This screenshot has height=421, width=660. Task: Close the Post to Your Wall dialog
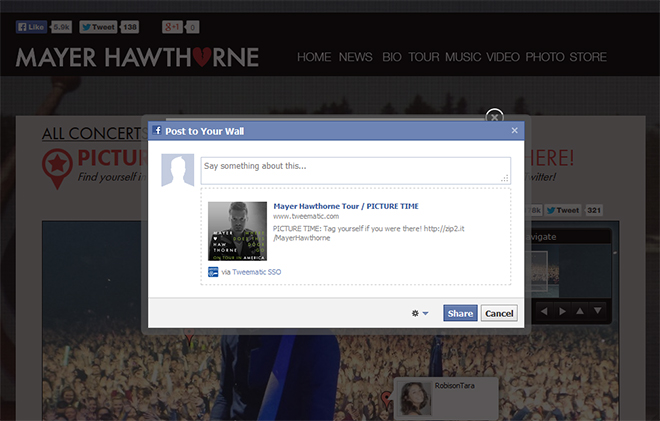click(514, 131)
